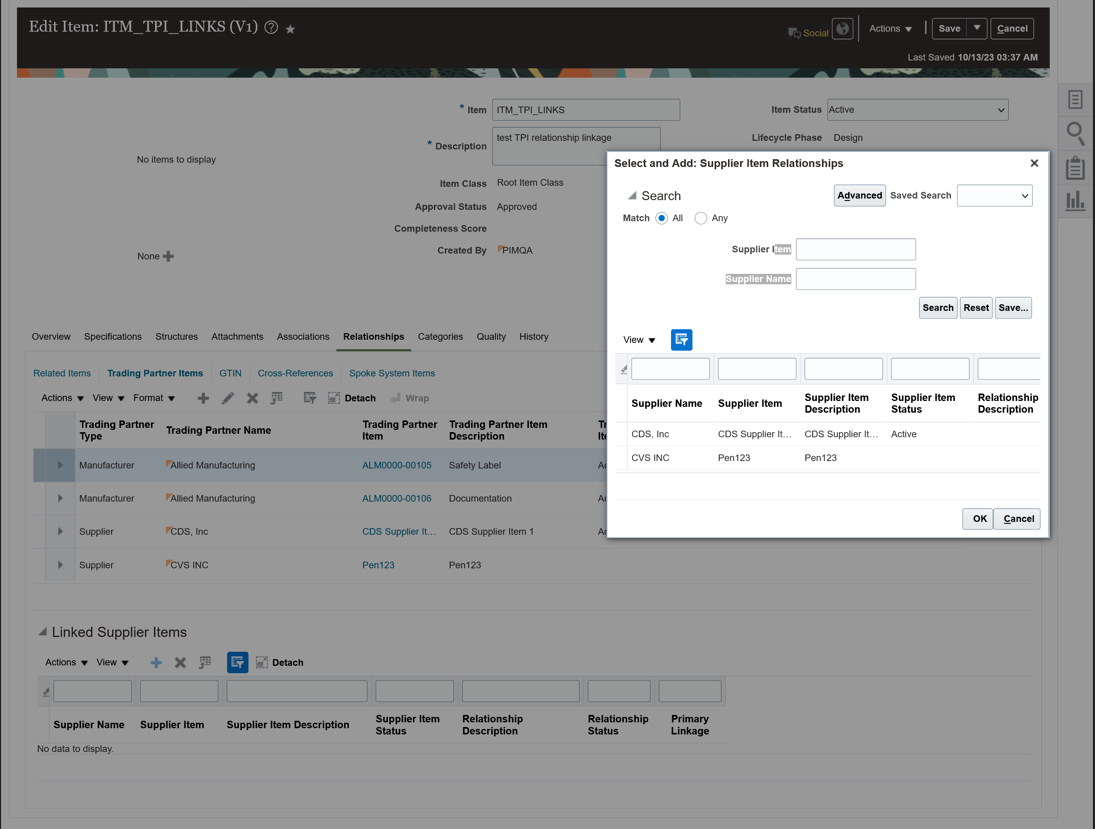Select the Match All radio button
The image size is (1095, 829).
[x=661, y=218]
